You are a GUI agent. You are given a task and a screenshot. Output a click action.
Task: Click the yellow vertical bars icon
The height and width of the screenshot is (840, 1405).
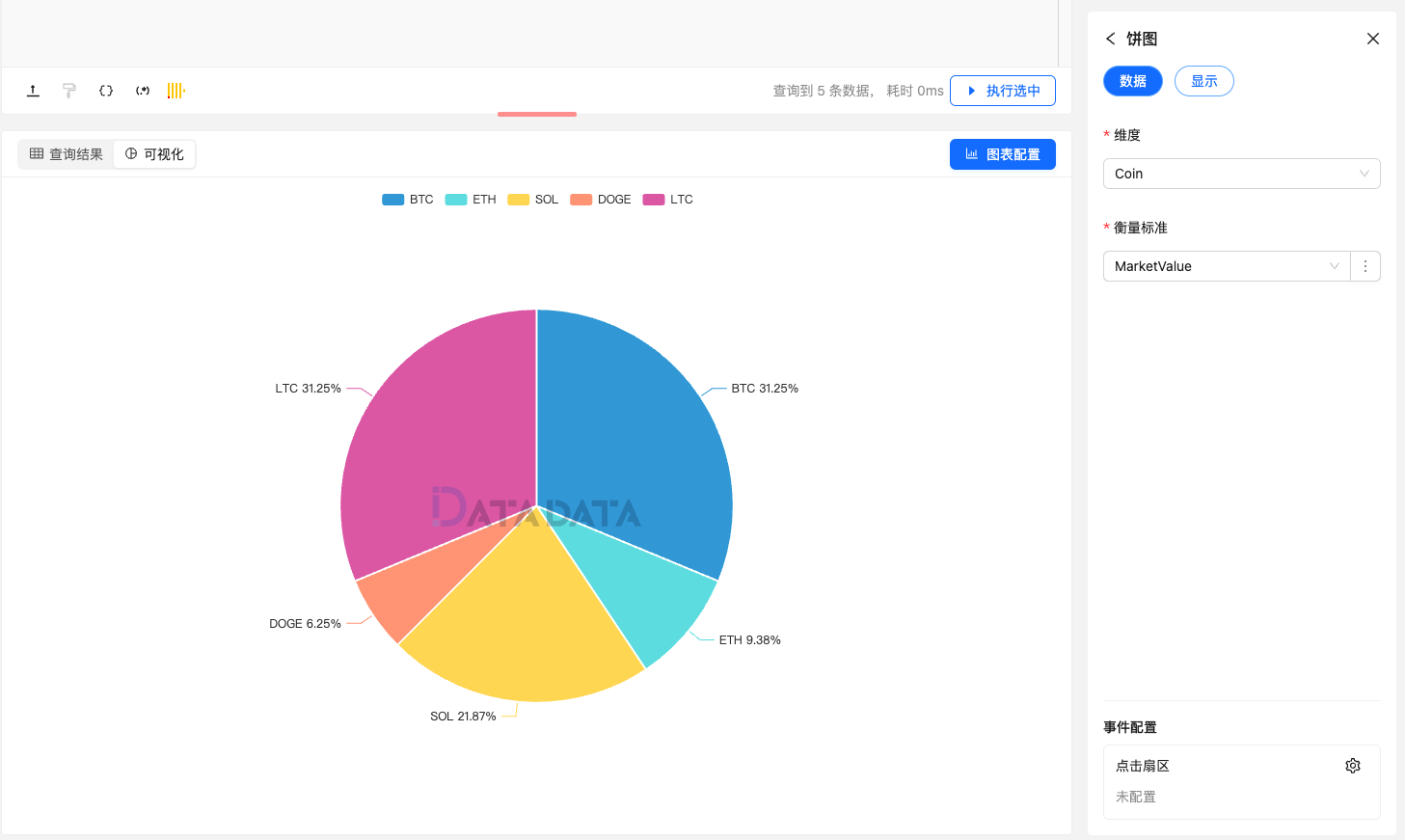(x=176, y=91)
